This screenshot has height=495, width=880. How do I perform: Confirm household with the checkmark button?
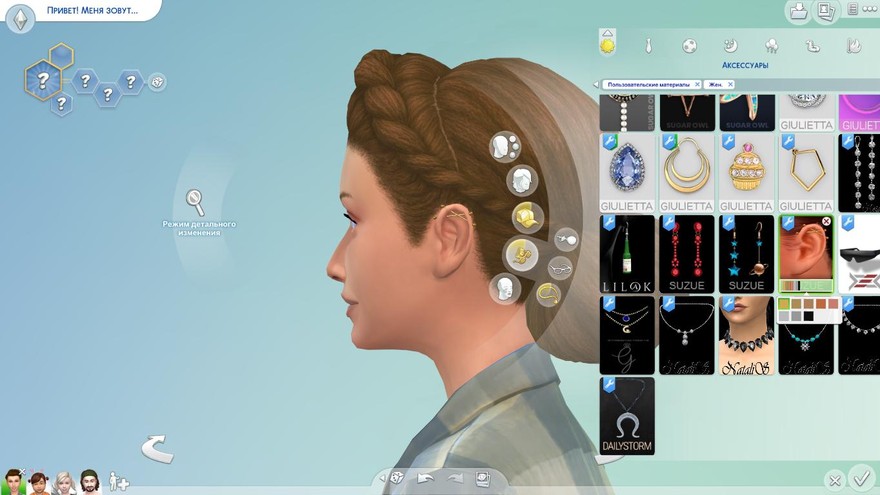point(861,479)
